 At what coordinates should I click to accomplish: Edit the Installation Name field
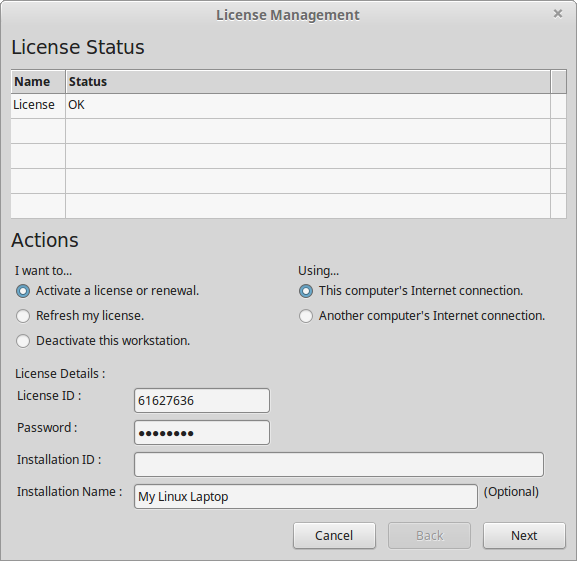(x=306, y=497)
